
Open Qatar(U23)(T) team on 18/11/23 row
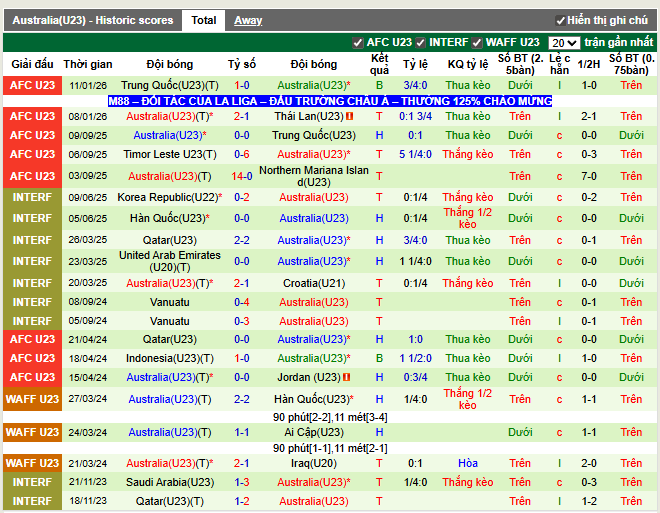pos(170,501)
